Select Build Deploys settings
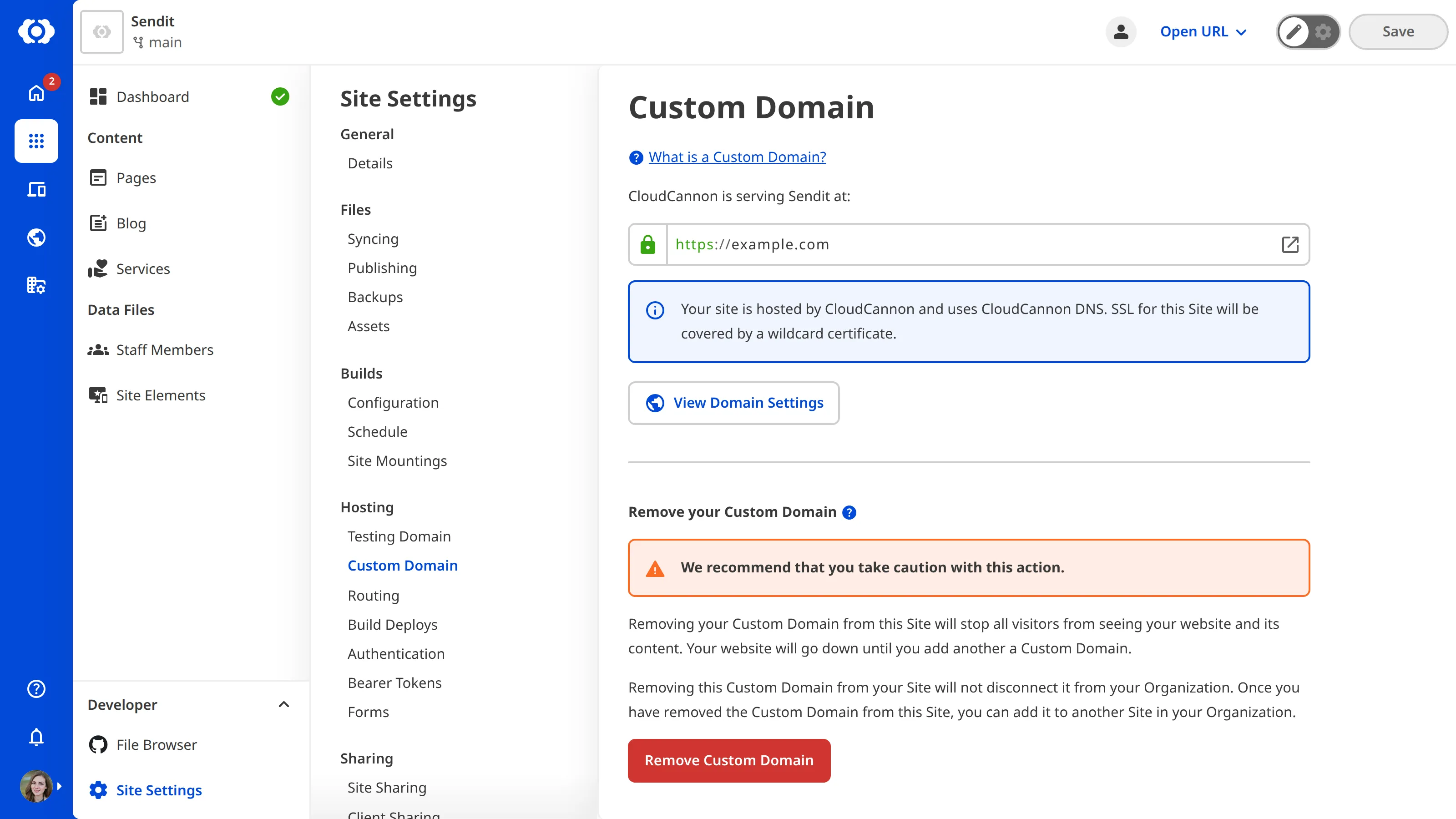The width and height of the screenshot is (1456, 819). click(393, 625)
